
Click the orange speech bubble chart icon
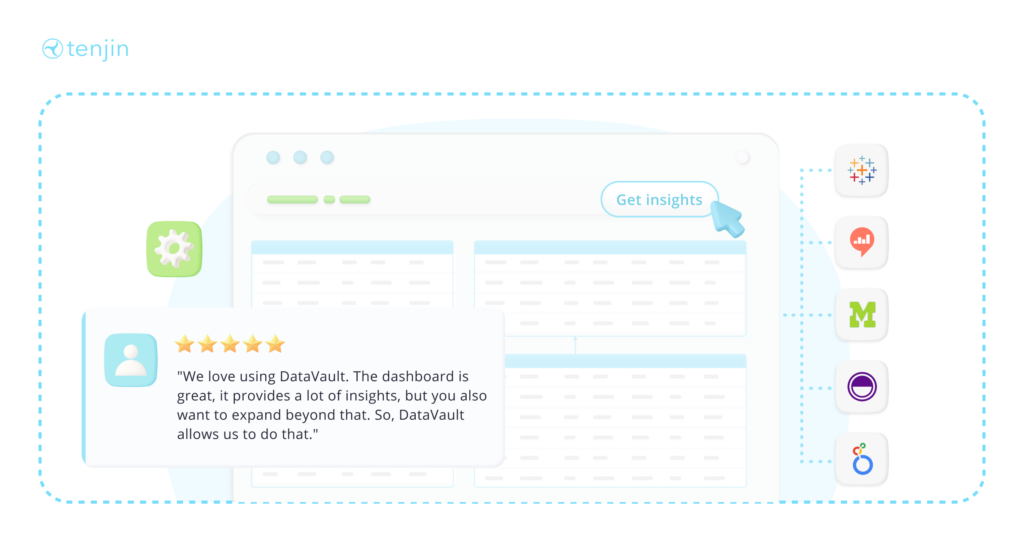[x=861, y=243]
